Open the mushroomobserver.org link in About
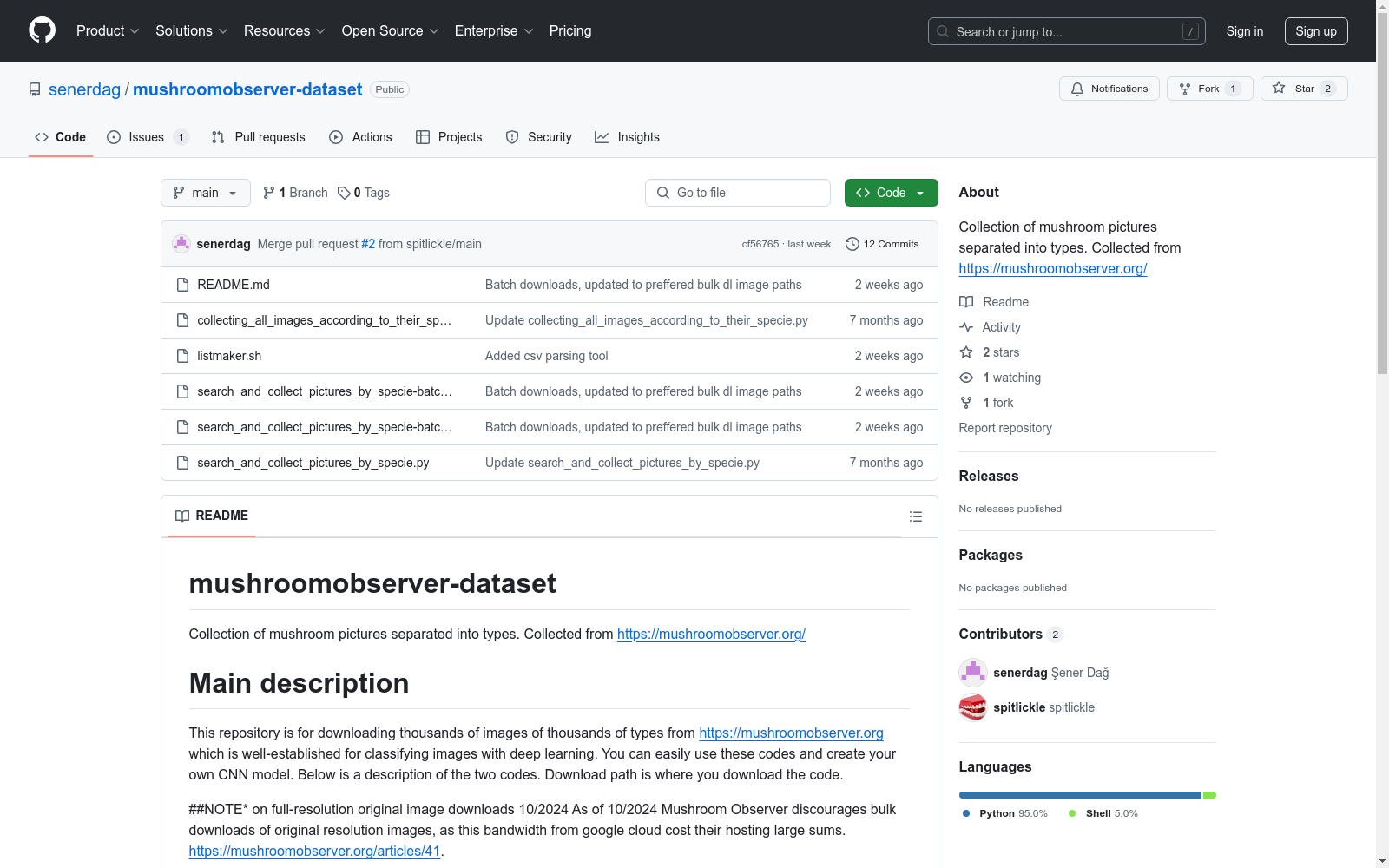Image resolution: width=1389 pixels, height=868 pixels. [x=1053, y=269]
